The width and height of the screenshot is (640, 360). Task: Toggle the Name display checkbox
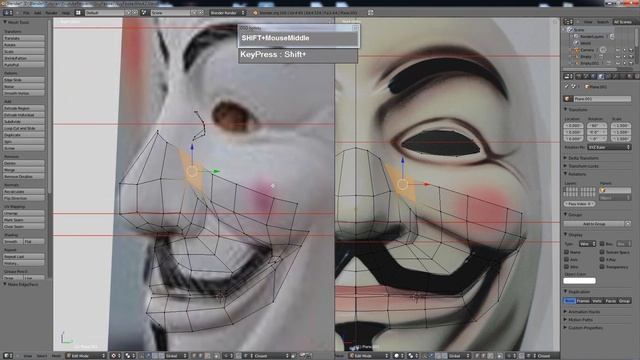[x=567, y=252]
